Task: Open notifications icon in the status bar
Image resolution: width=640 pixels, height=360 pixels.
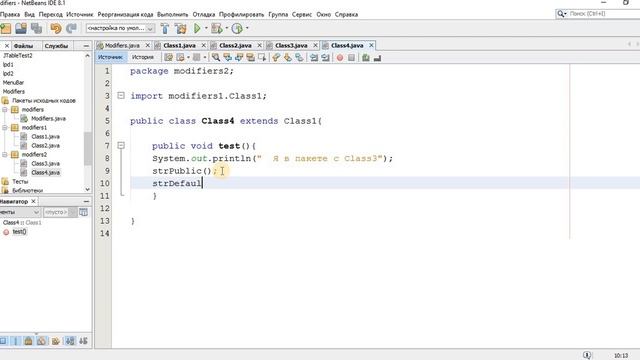Action: pyautogui.click(x=587, y=355)
